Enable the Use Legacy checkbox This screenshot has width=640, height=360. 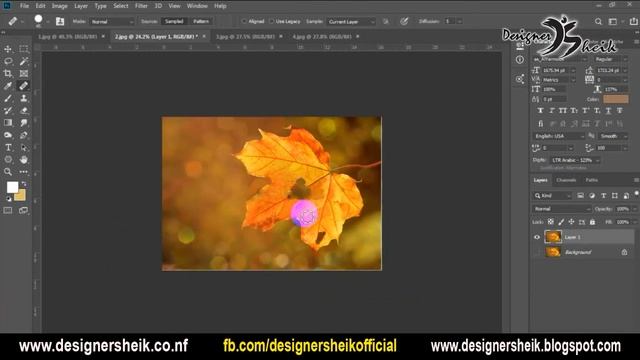coord(271,21)
